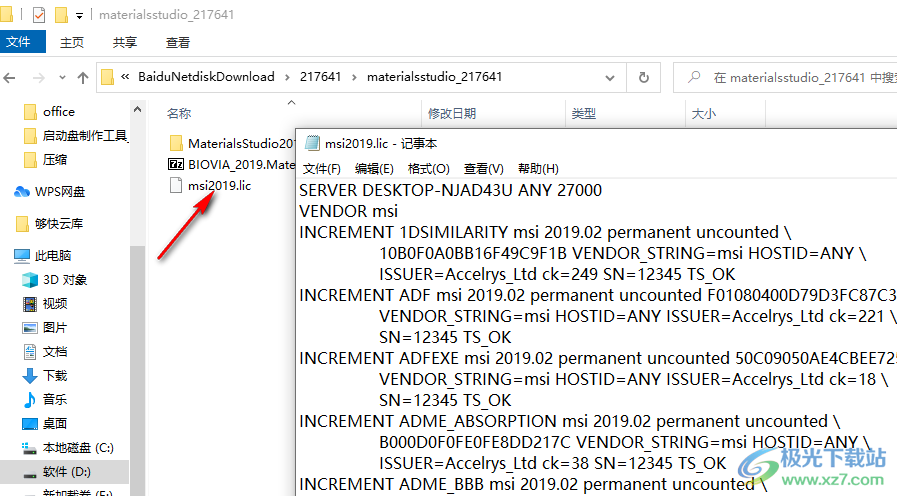897x496 pixels.
Task: Click materialsstudio_217641 in address path
Action: 434,77
